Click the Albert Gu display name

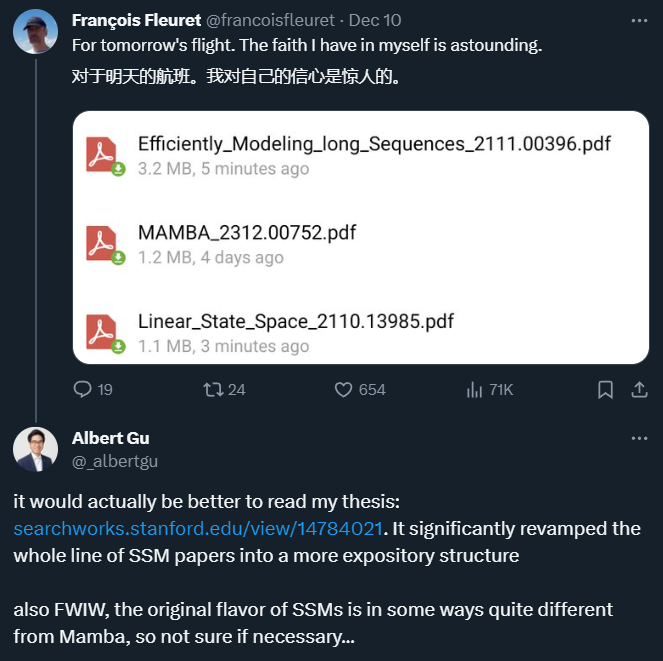(x=111, y=439)
